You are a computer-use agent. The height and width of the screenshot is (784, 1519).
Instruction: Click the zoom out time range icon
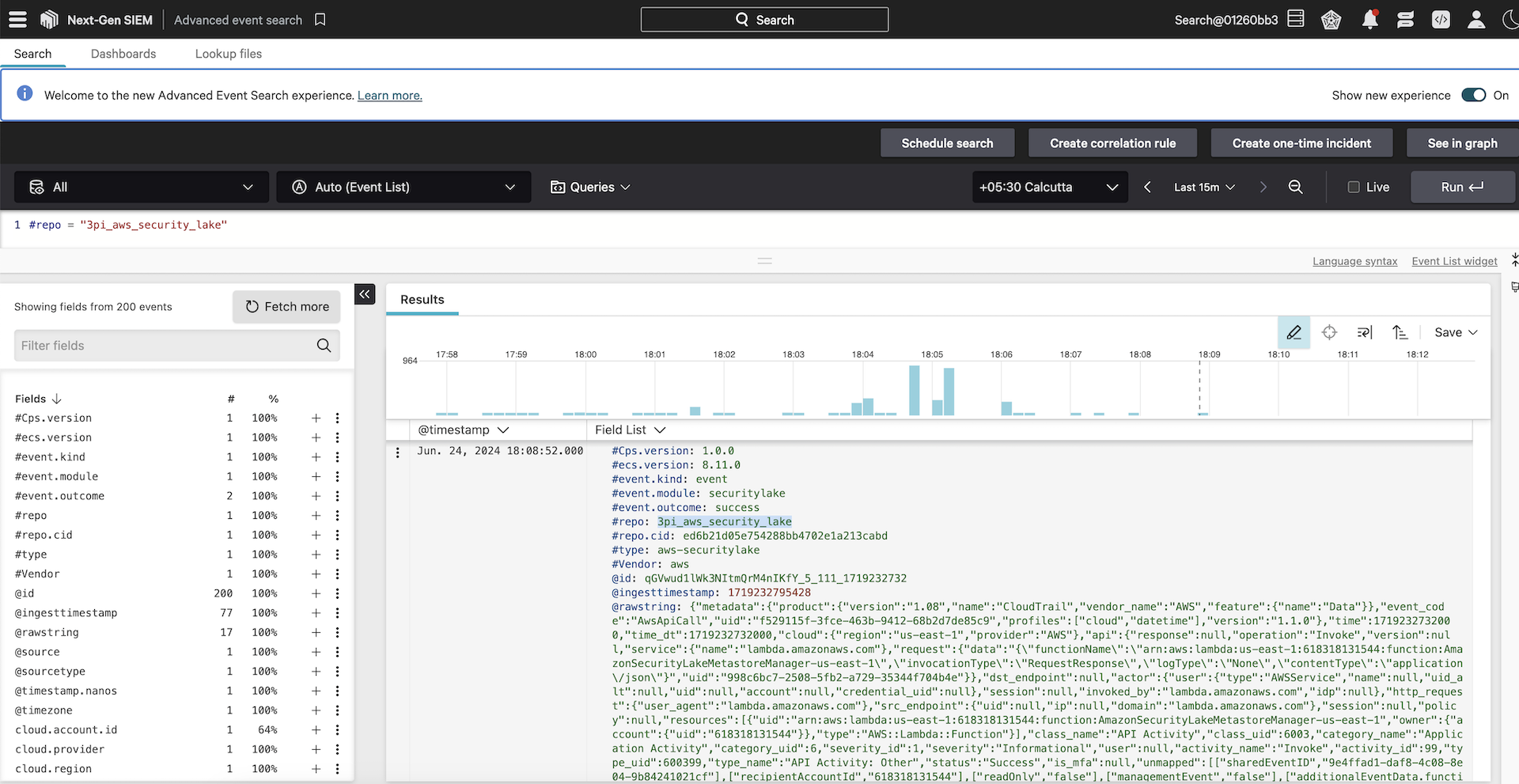click(x=1295, y=187)
